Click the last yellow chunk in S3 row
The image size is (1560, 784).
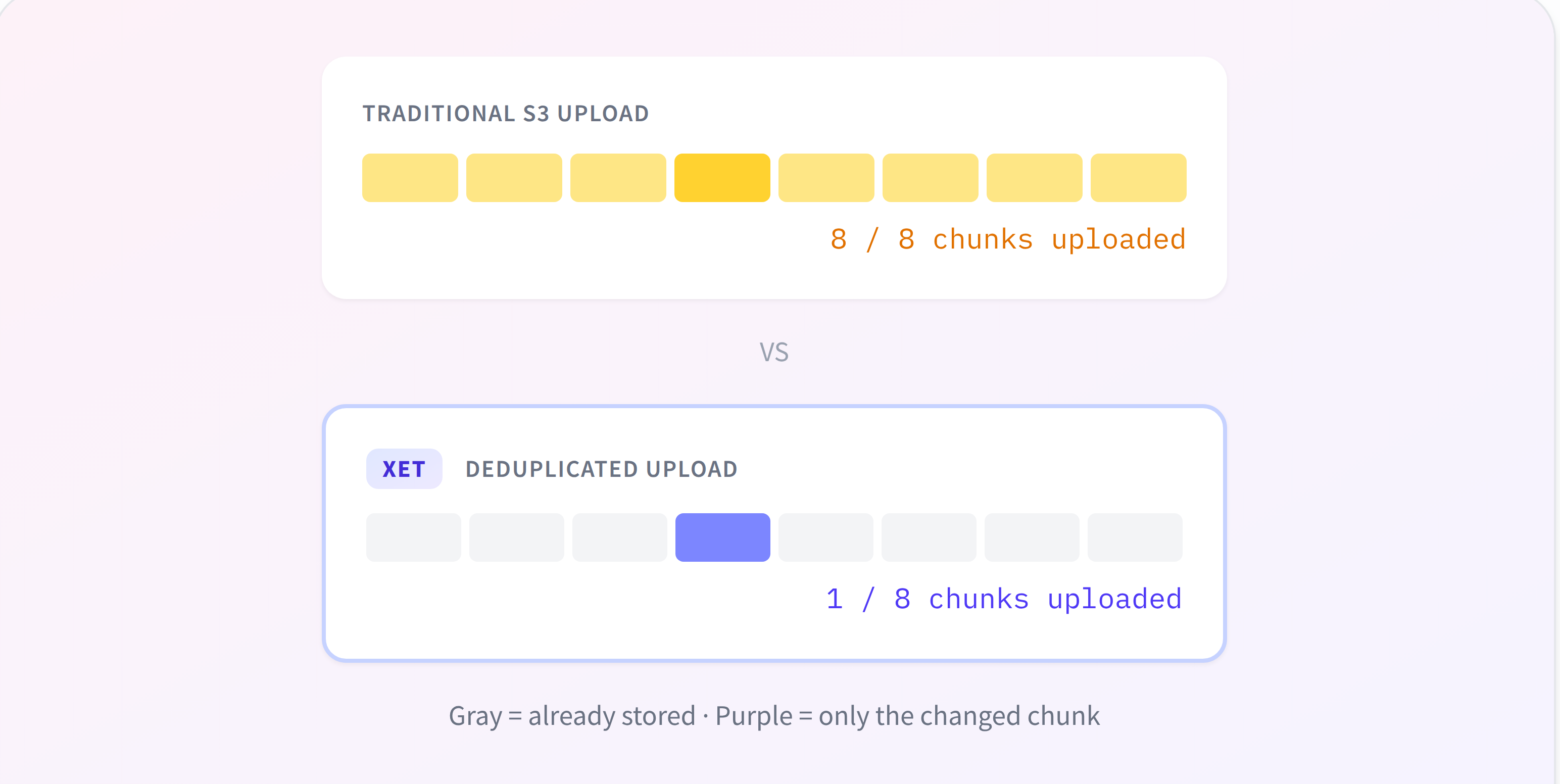click(1138, 177)
